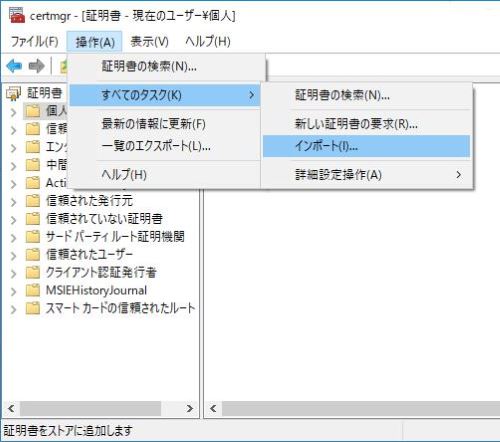
Task: Click left scroll arrow of tree pane
Action: (11, 408)
